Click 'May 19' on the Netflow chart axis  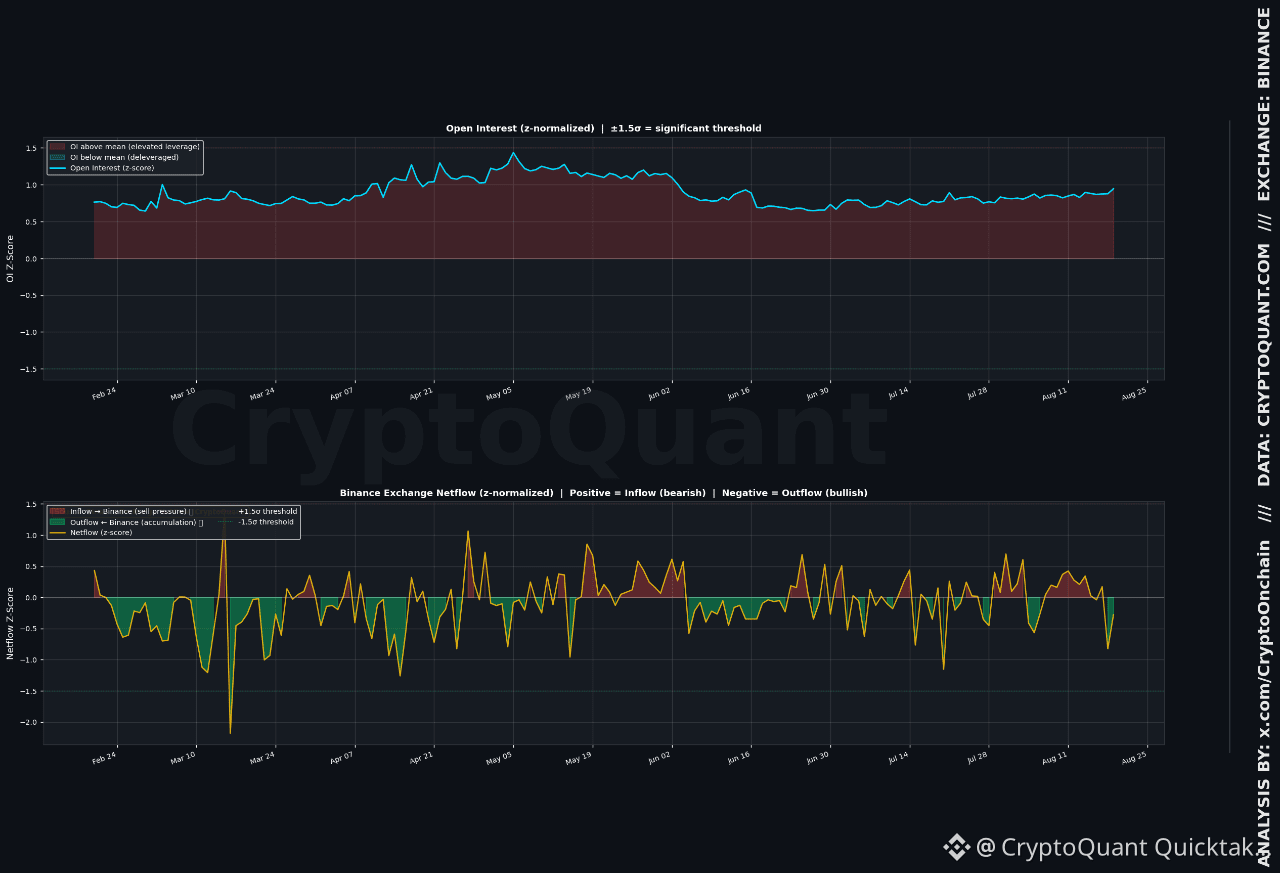[579, 758]
